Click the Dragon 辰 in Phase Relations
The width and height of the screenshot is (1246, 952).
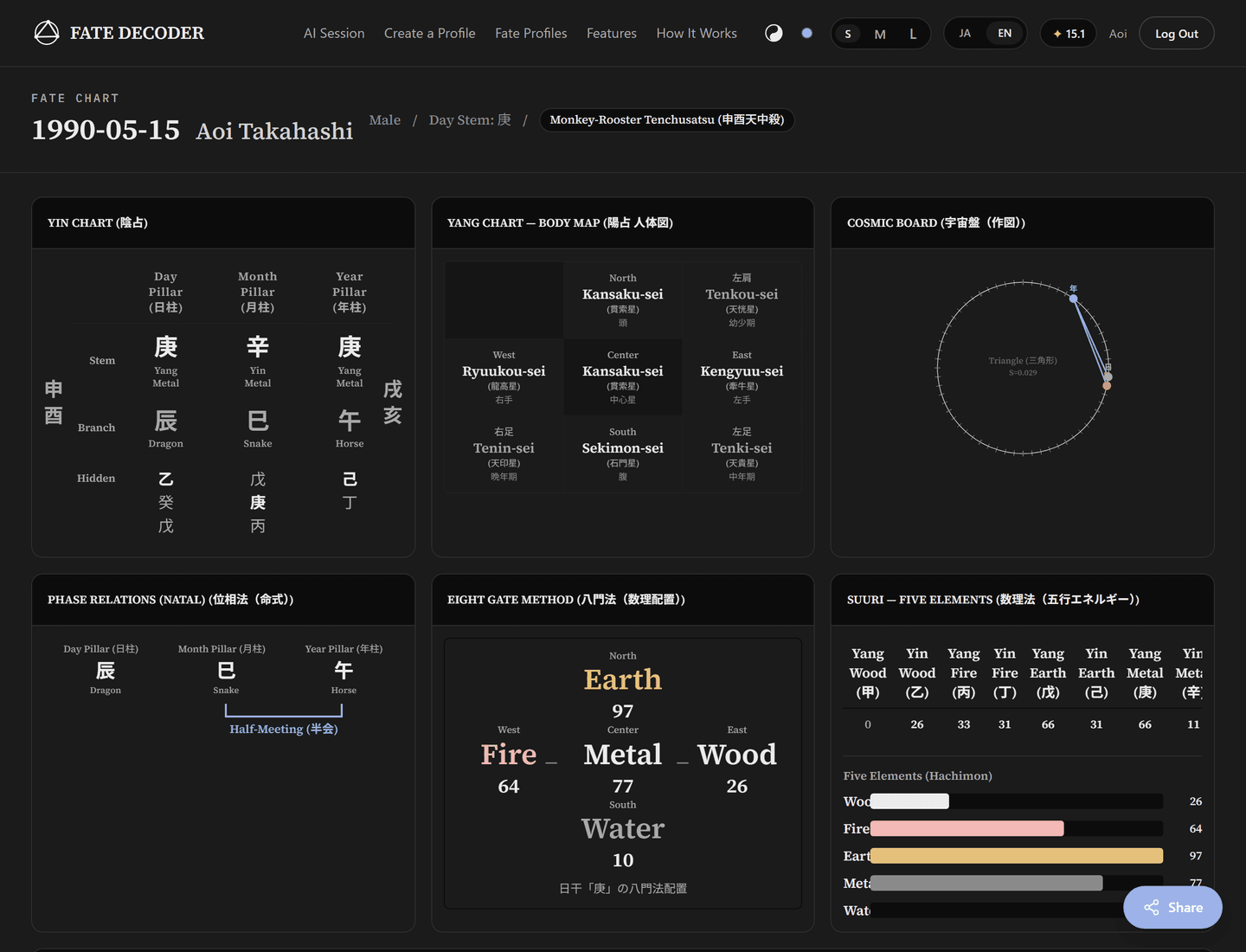click(106, 671)
